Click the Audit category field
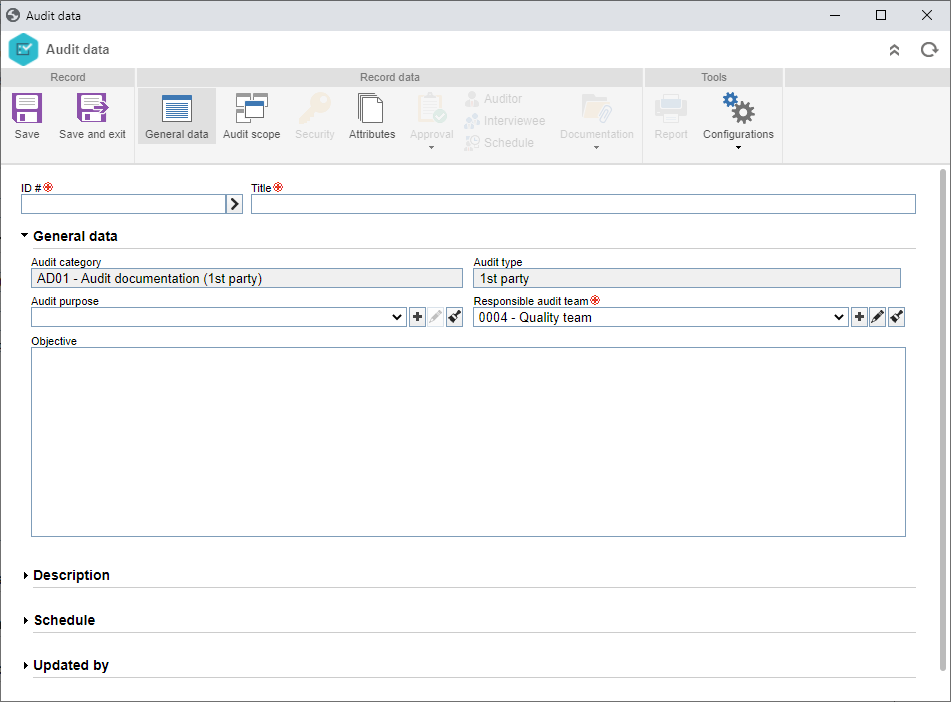 point(246,278)
